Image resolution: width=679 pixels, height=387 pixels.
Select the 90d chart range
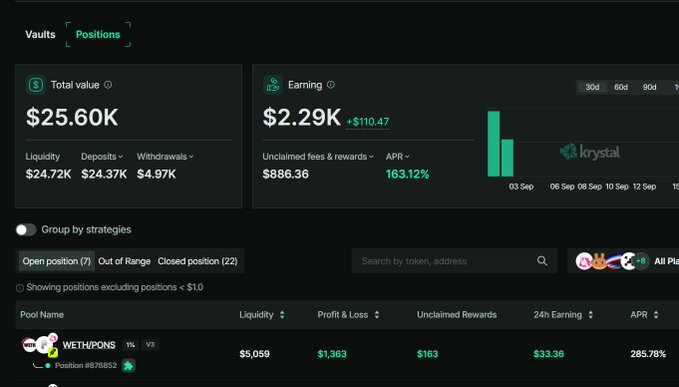coord(649,87)
